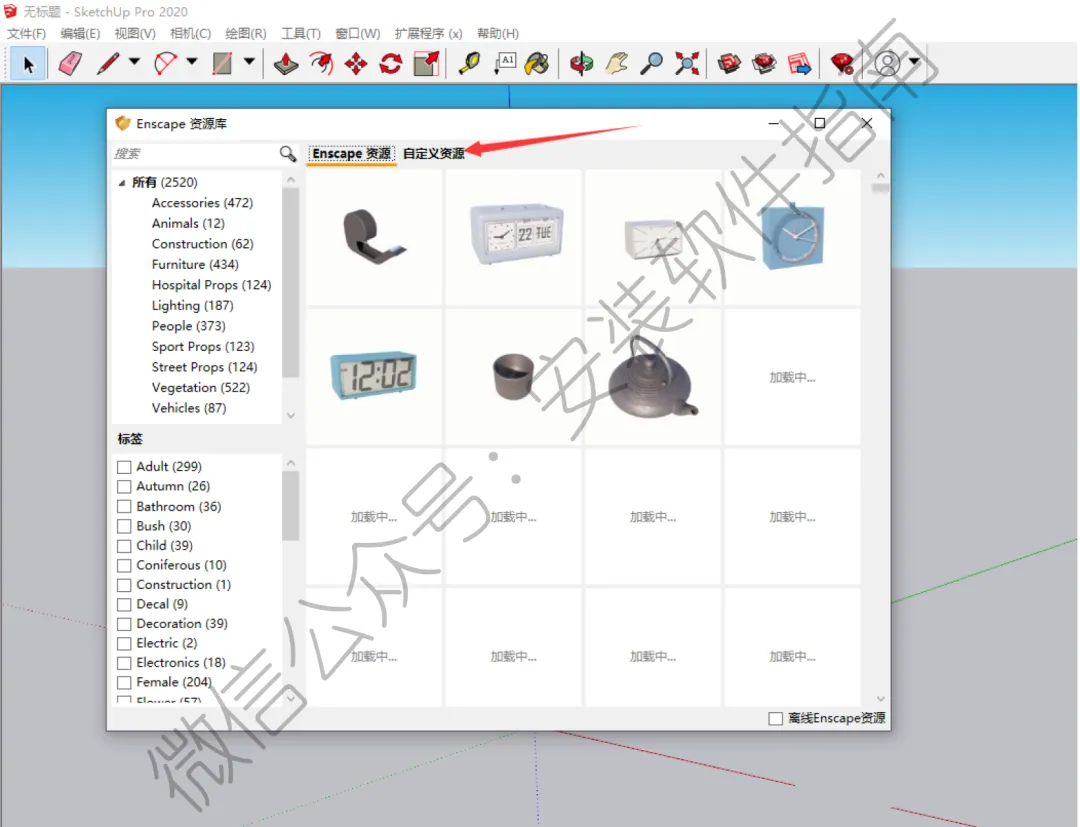The width and height of the screenshot is (1080, 827).
Task: Click the Send to LayOut icon
Action: [x=800, y=64]
